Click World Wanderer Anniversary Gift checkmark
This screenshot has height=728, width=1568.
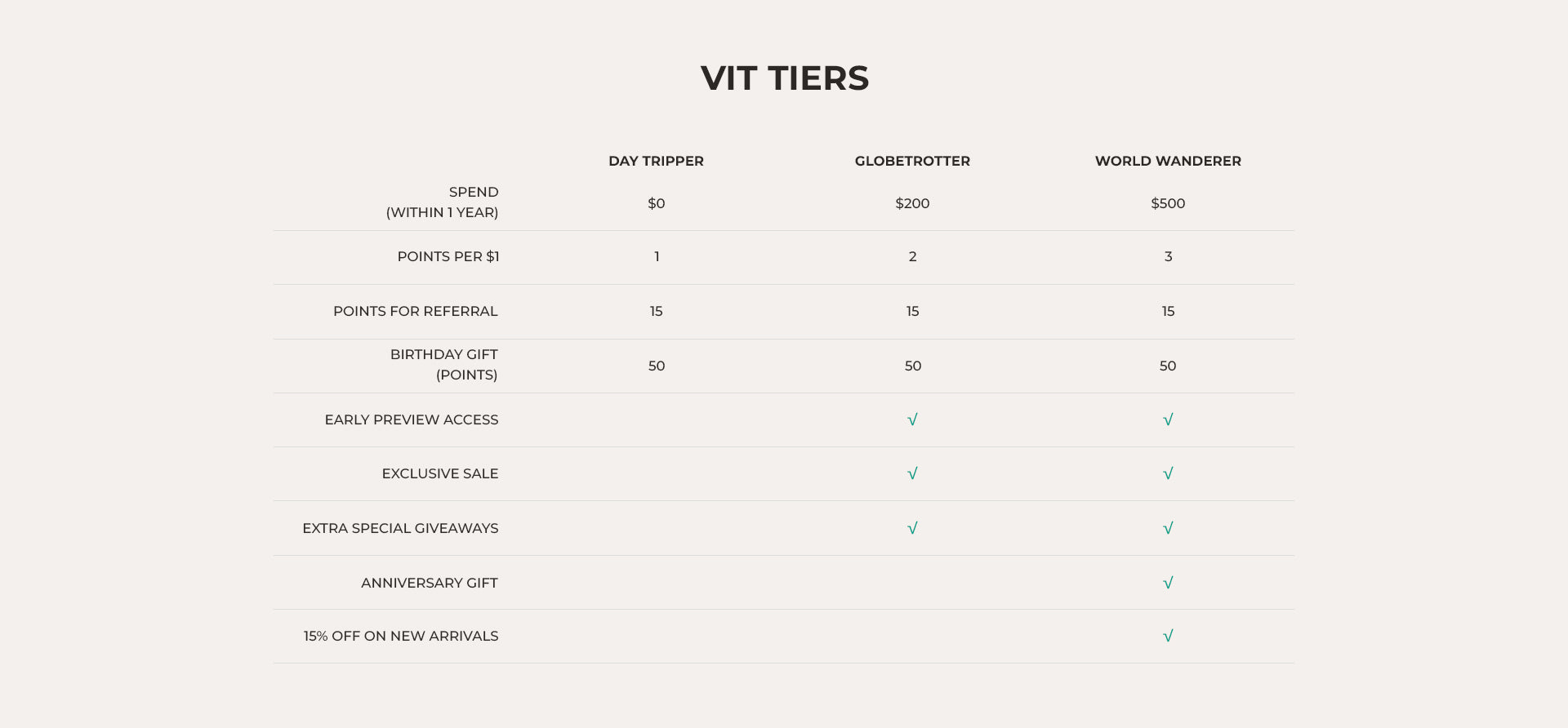1168,583
